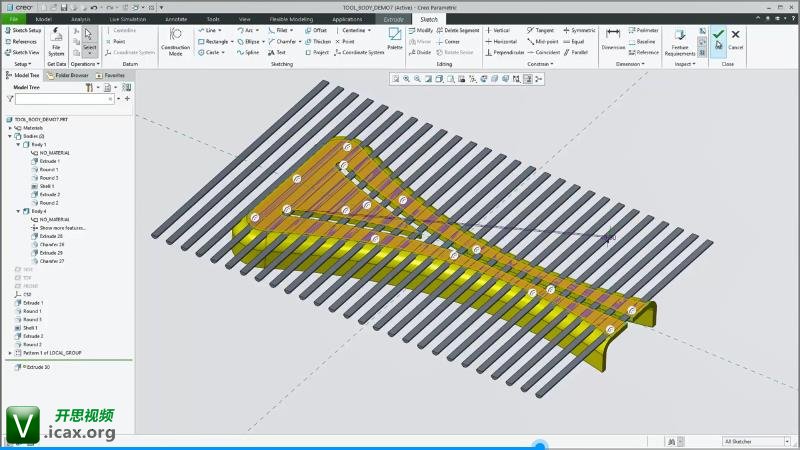This screenshot has height=450, width=800.
Task: Click the model tree search input field
Action: tap(65, 99)
